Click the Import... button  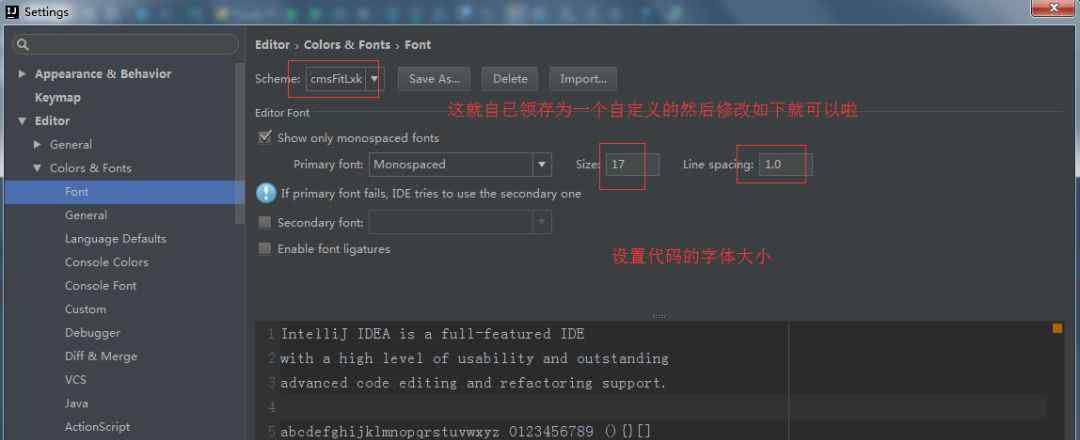click(x=583, y=79)
